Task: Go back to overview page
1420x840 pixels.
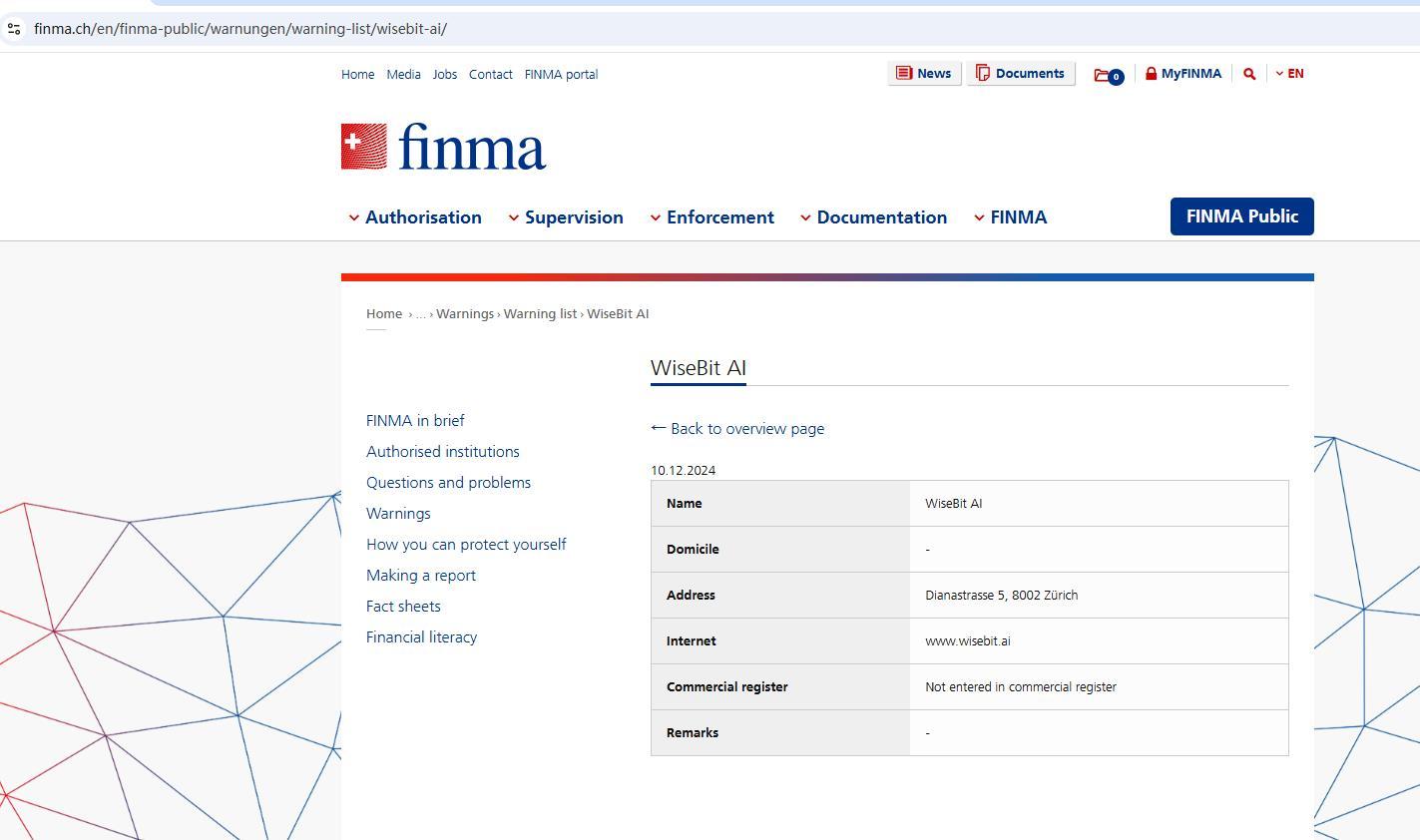Action: coord(737,429)
